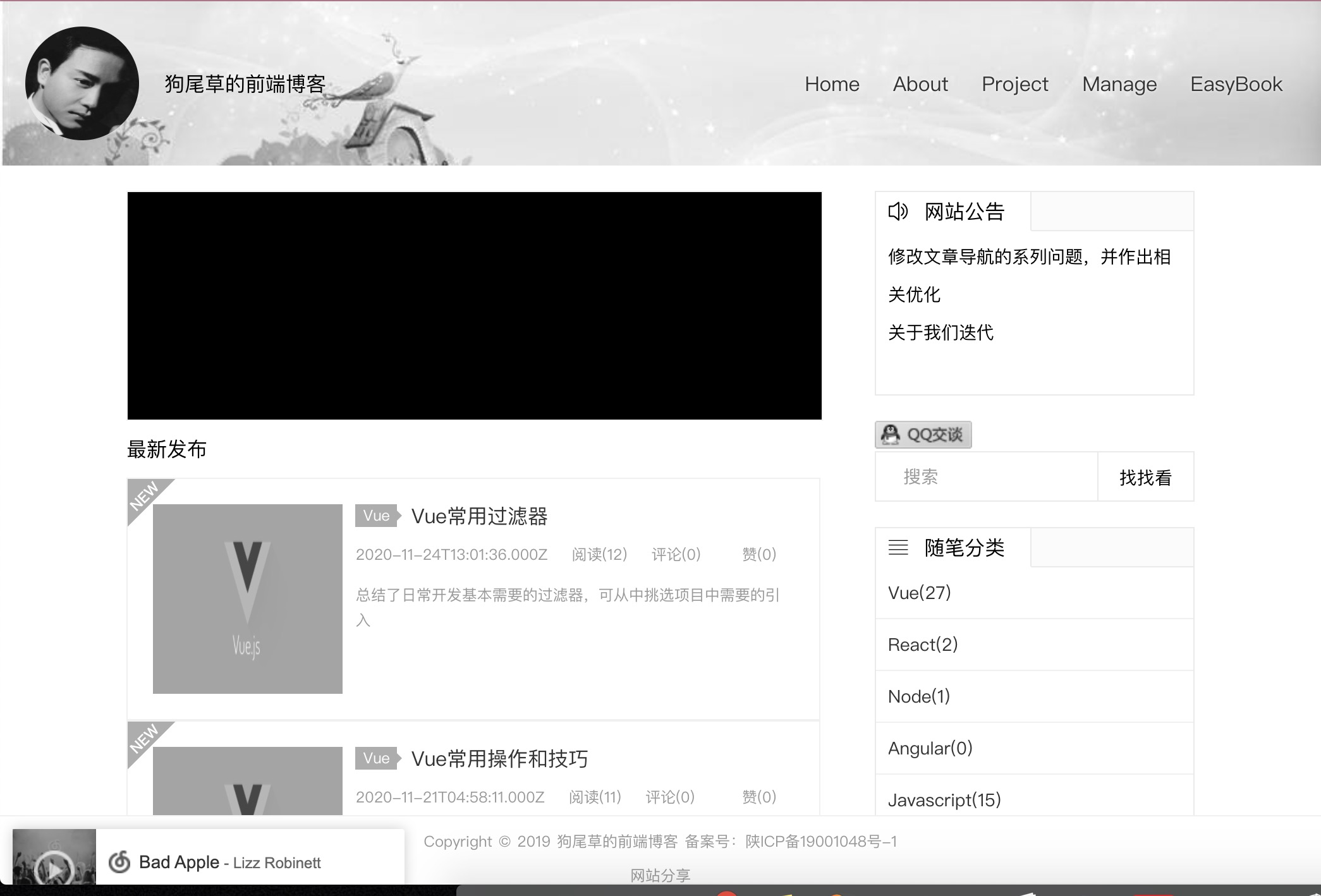The width and height of the screenshot is (1321, 896).
Task: Click 评论(0) on Vue常用过滤器 article
Action: pos(676,554)
